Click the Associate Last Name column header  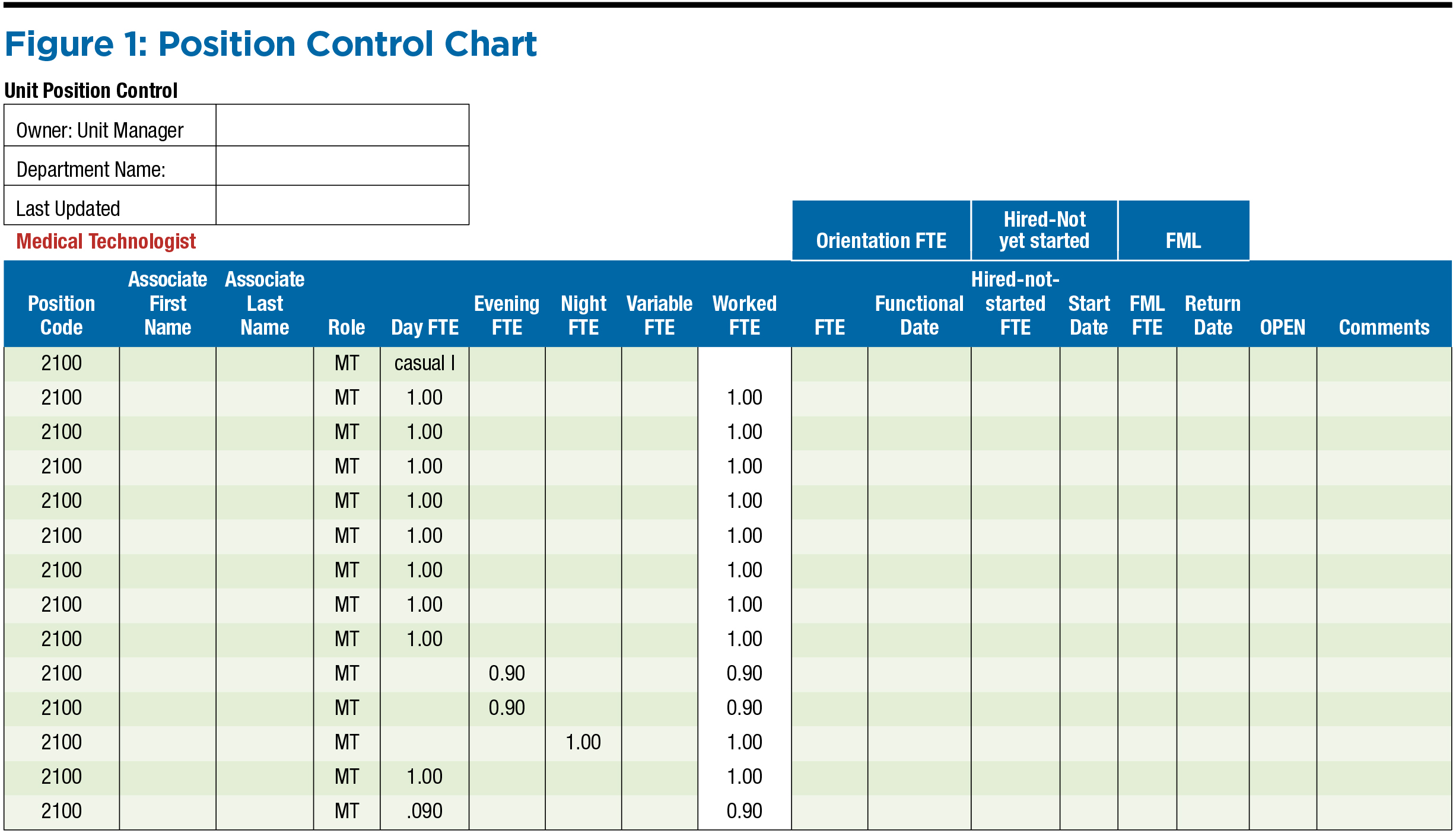point(265,303)
